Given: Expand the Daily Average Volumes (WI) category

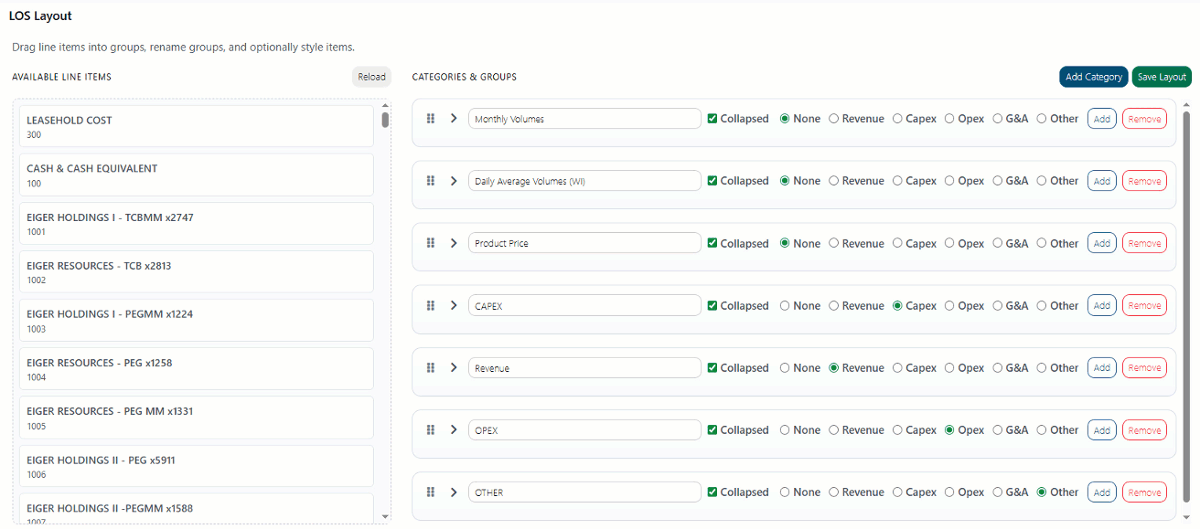Looking at the screenshot, I should (453, 181).
